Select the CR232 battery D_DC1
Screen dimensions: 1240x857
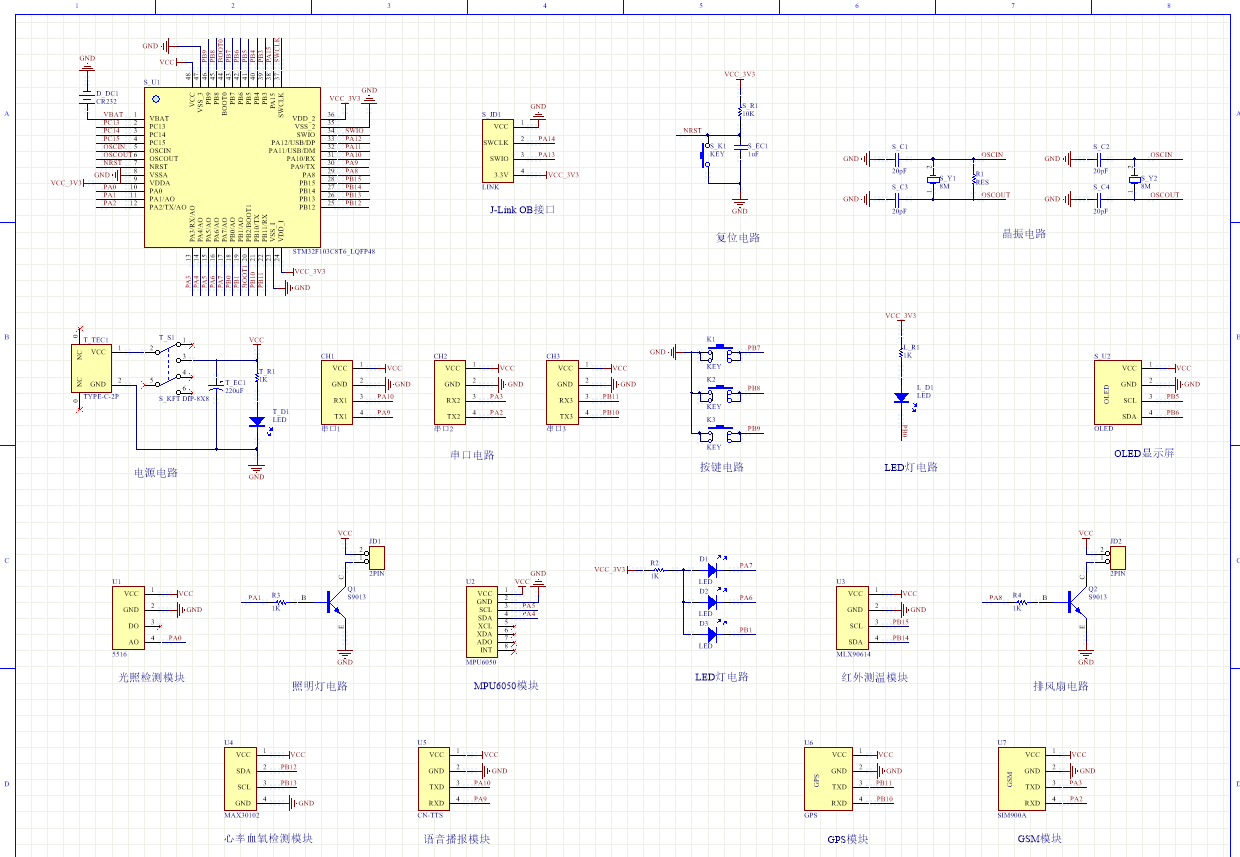point(87,97)
